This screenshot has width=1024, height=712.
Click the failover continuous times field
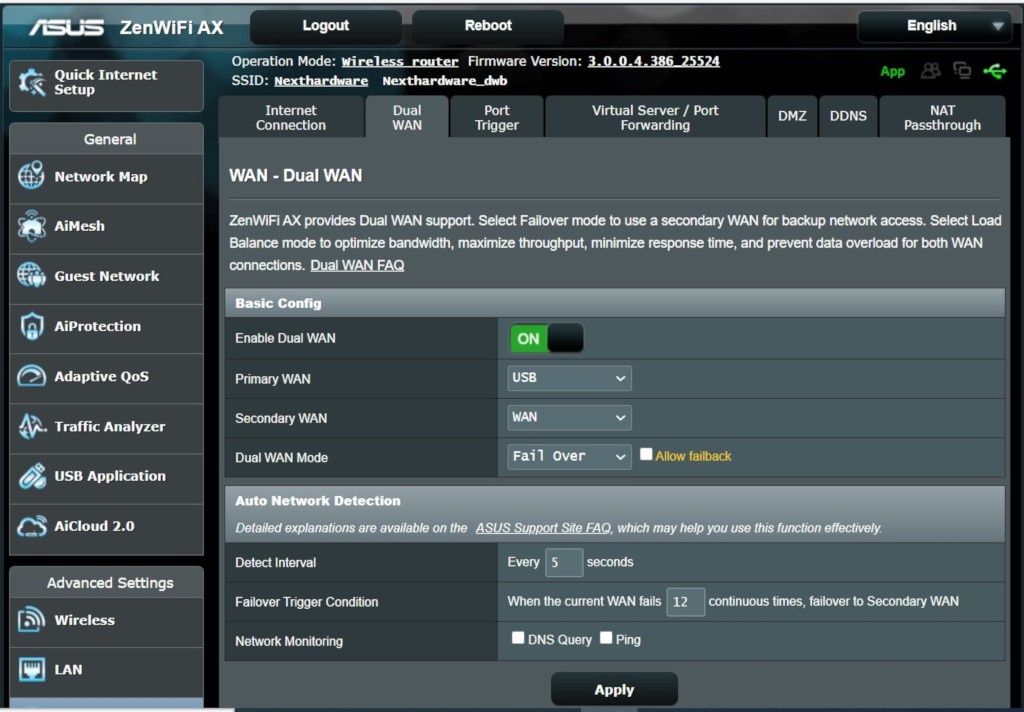coord(685,602)
